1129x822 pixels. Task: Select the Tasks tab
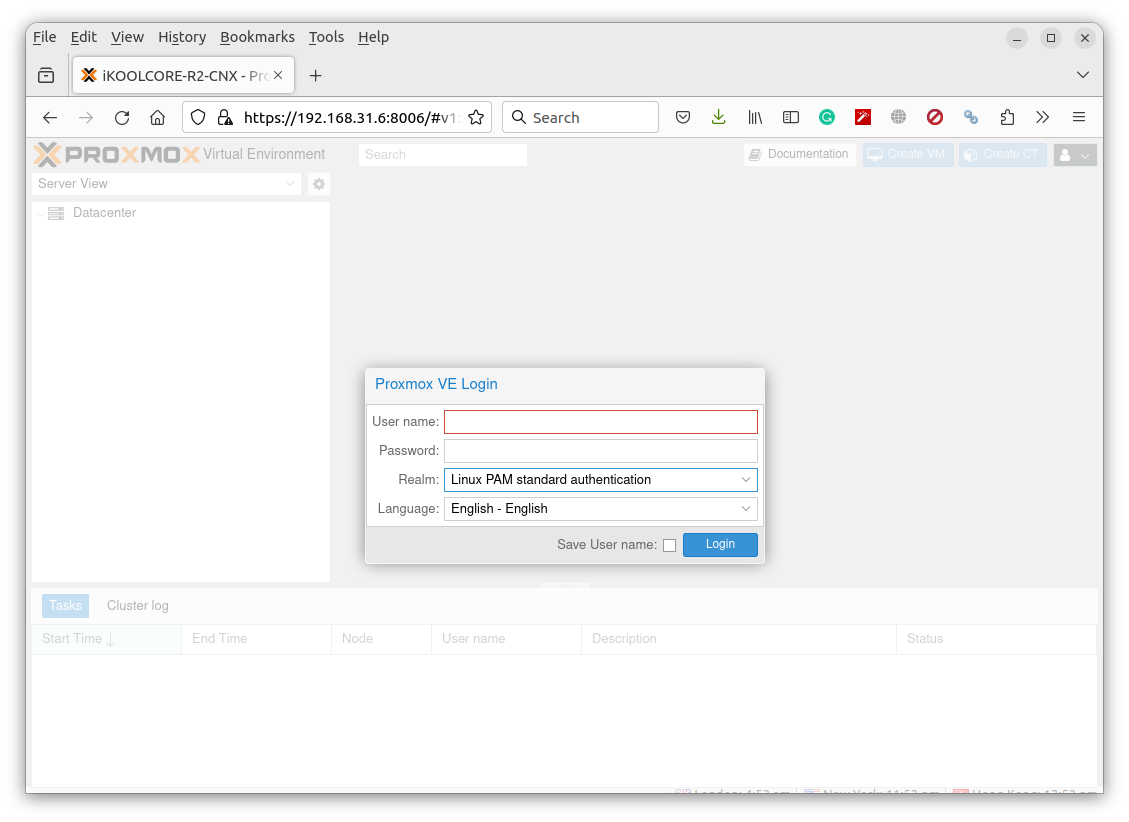66,606
